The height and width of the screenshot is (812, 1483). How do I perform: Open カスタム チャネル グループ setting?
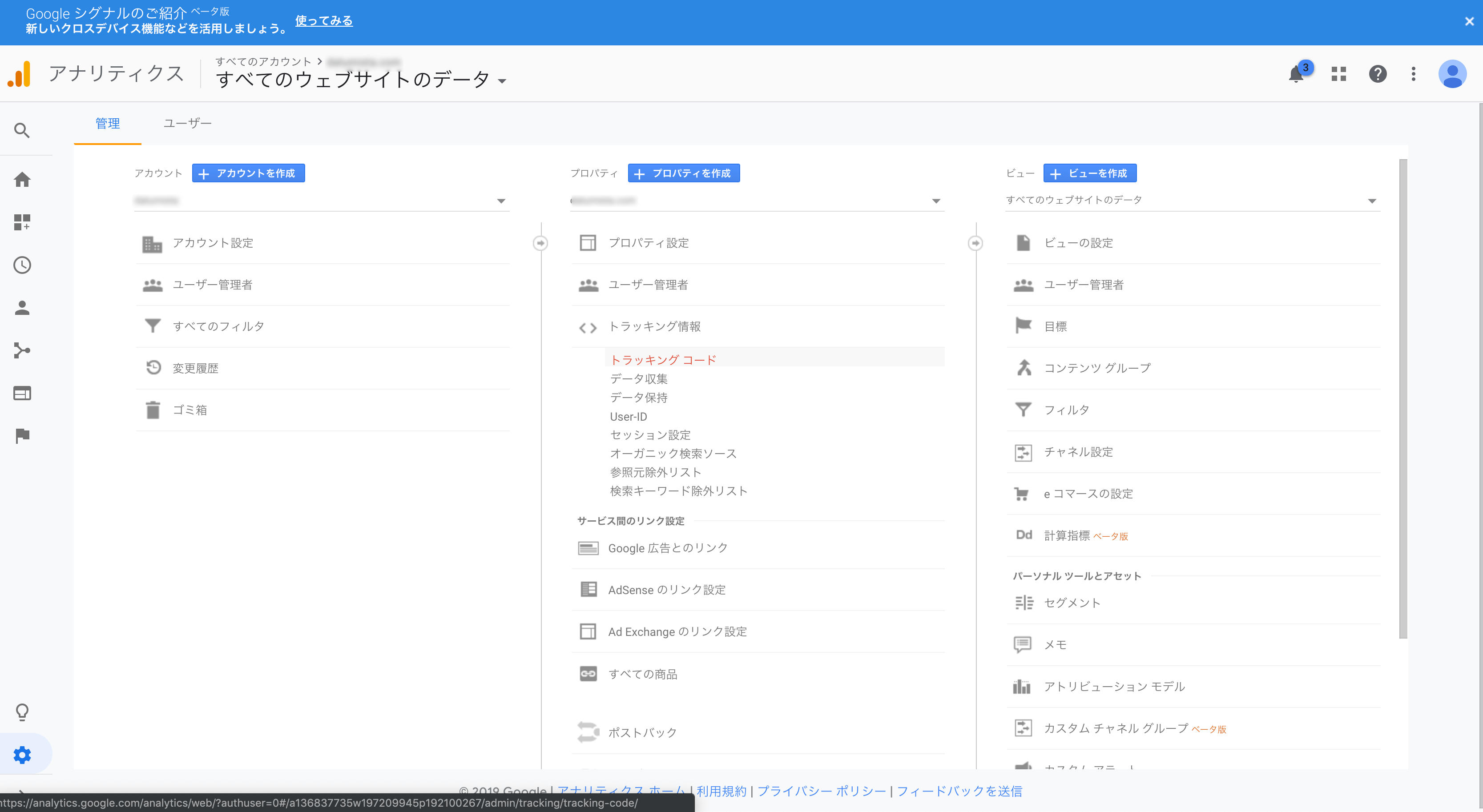point(1193,728)
